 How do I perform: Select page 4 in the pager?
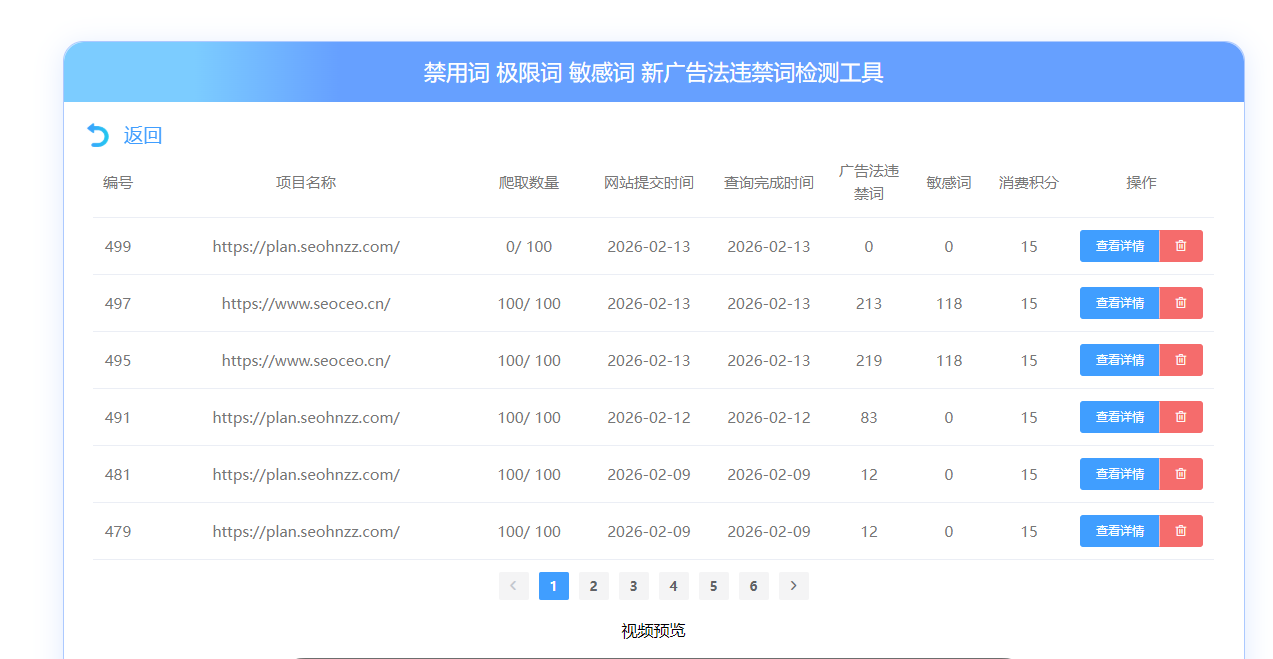(x=673, y=586)
